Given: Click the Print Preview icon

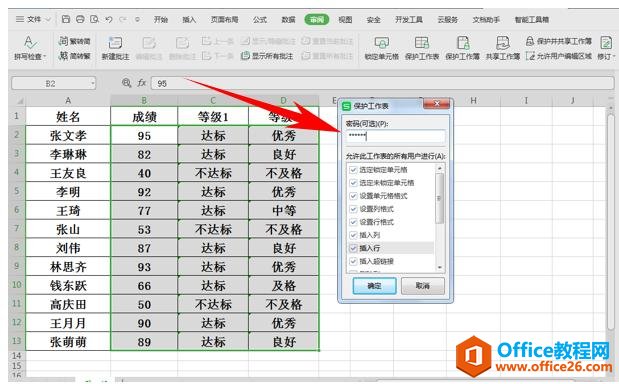Looking at the screenshot, I should 94,19.
